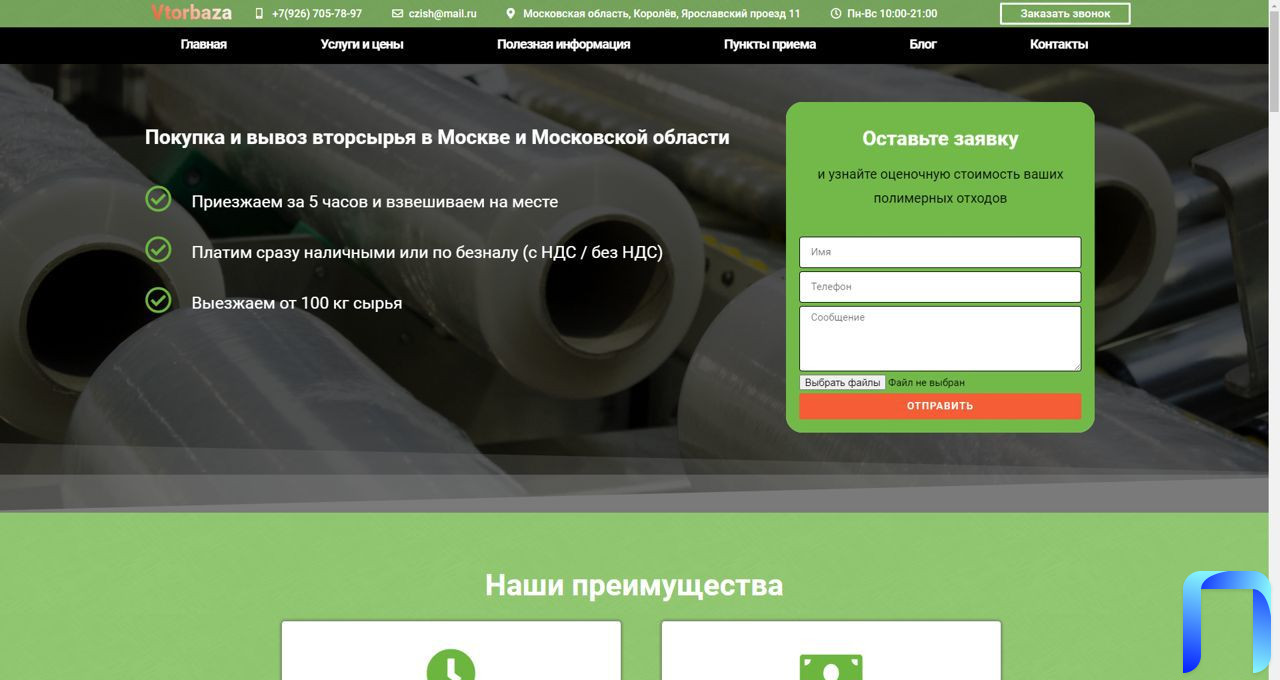Click the Покупка и вывоз вторсырья heading
Screen dimensions: 1280x680
click(437, 137)
